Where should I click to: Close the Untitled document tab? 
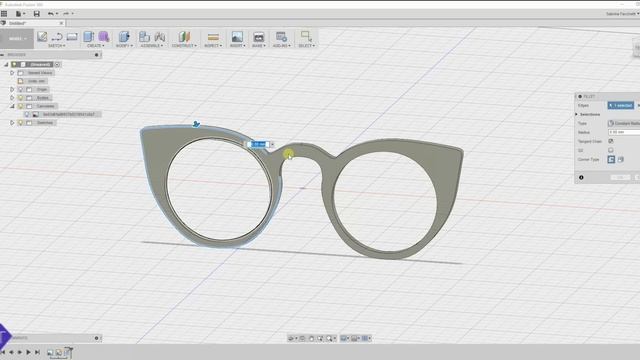[62, 23]
